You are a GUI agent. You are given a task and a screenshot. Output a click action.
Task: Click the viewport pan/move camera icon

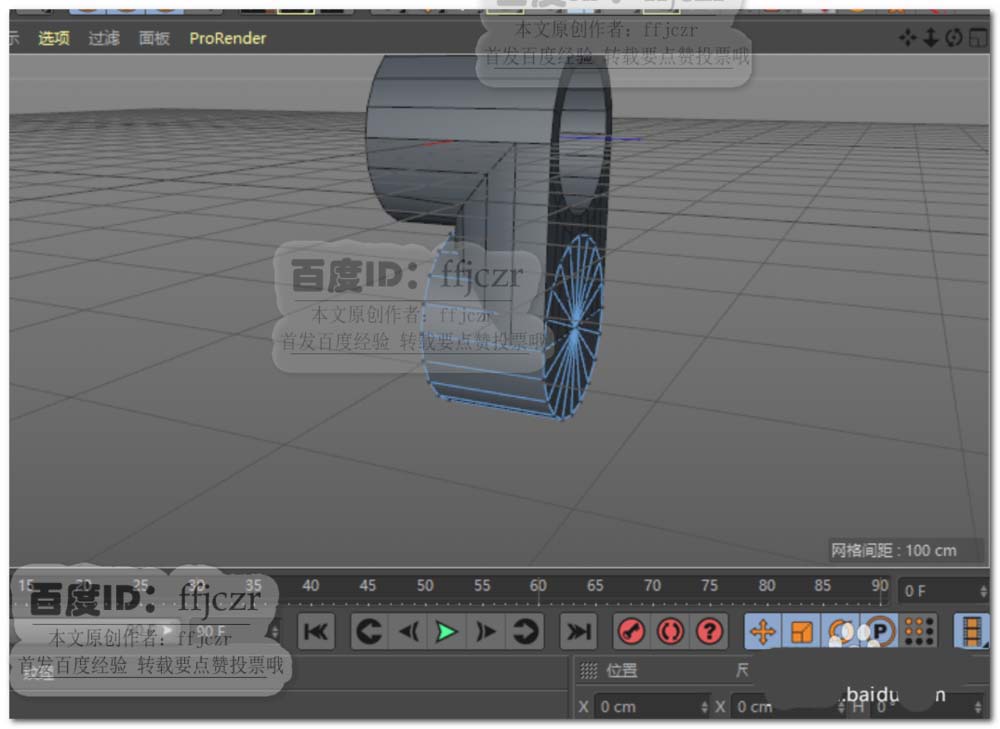(x=908, y=38)
